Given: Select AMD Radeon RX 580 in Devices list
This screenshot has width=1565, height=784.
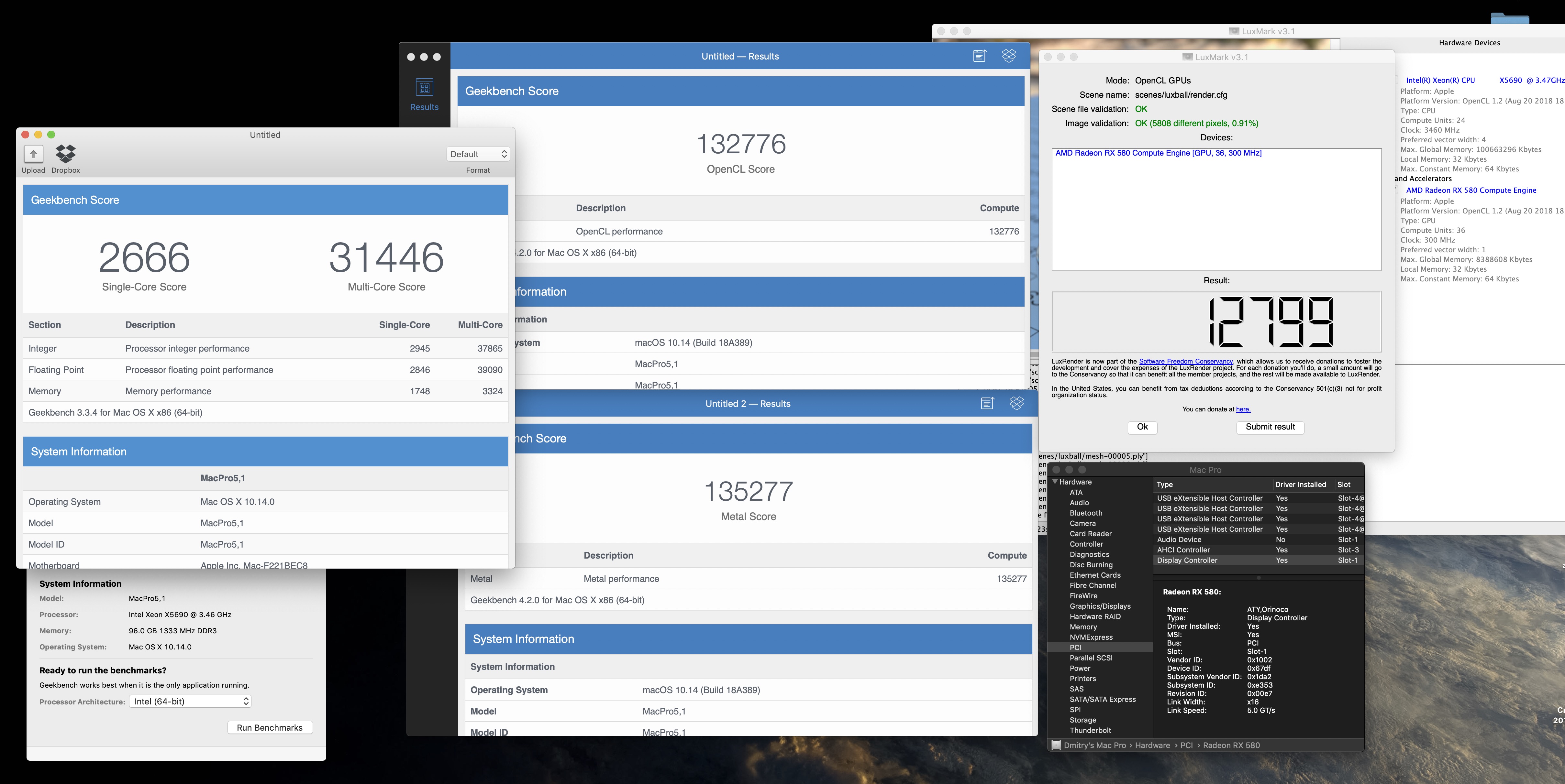Looking at the screenshot, I should [x=1159, y=153].
